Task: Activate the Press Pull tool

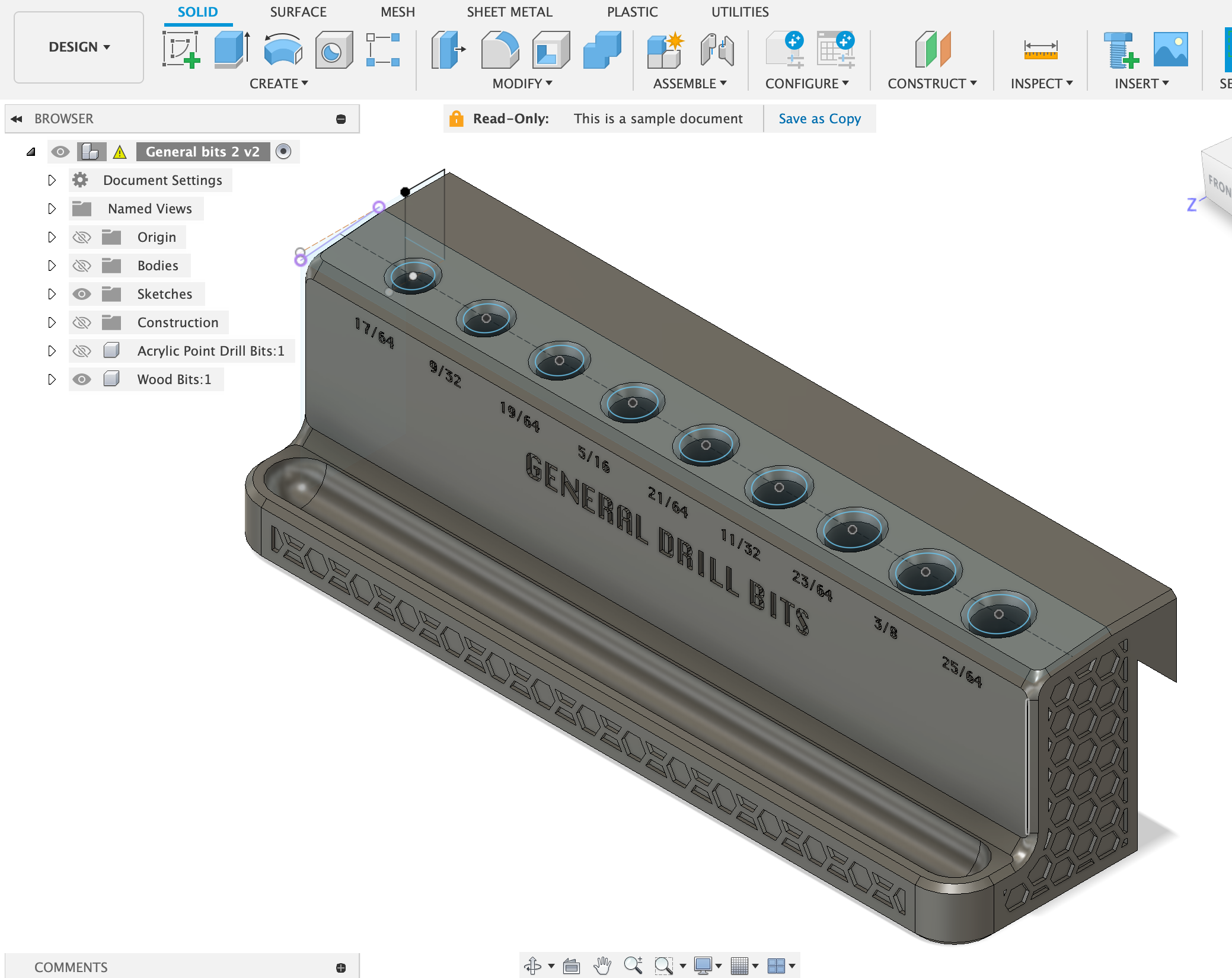Action: pos(449,50)
